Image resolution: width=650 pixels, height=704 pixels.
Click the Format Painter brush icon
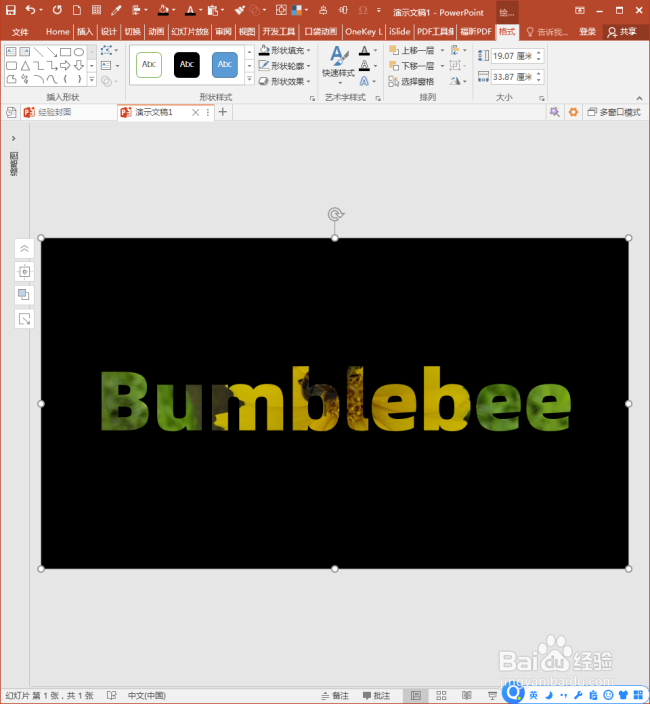[239, 10]
